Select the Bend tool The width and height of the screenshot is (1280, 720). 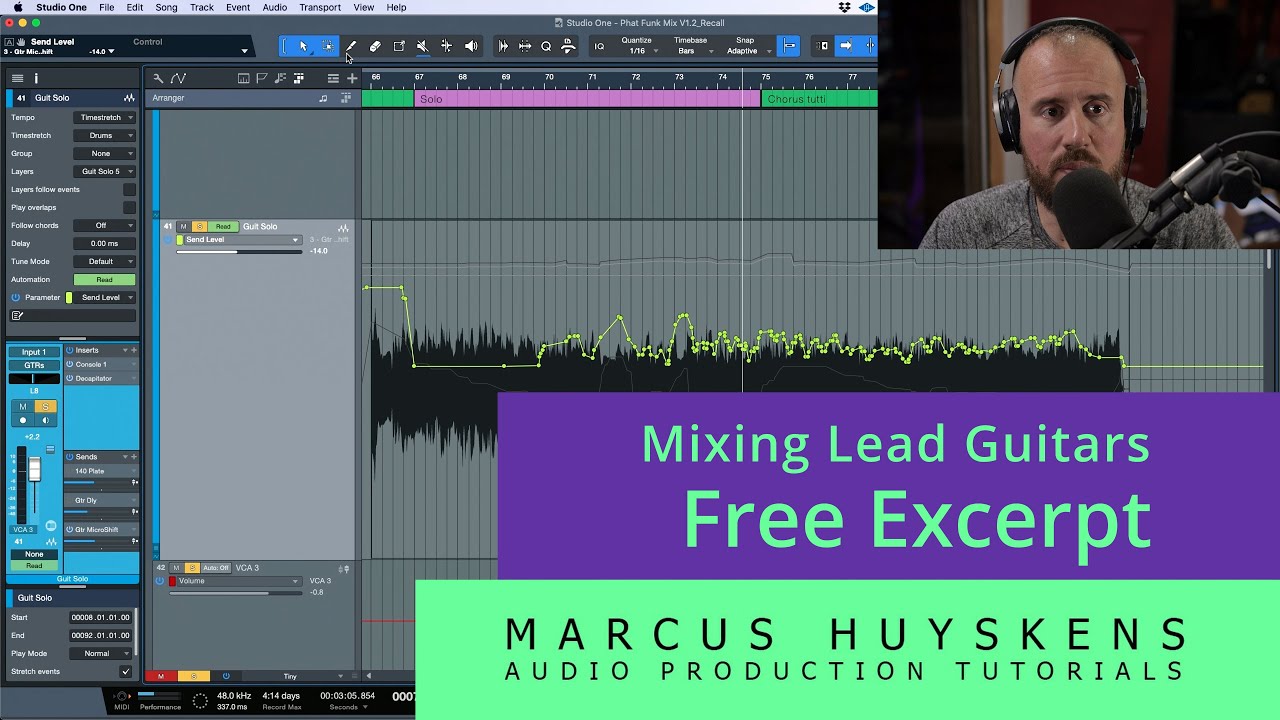(x=446, y=46)
